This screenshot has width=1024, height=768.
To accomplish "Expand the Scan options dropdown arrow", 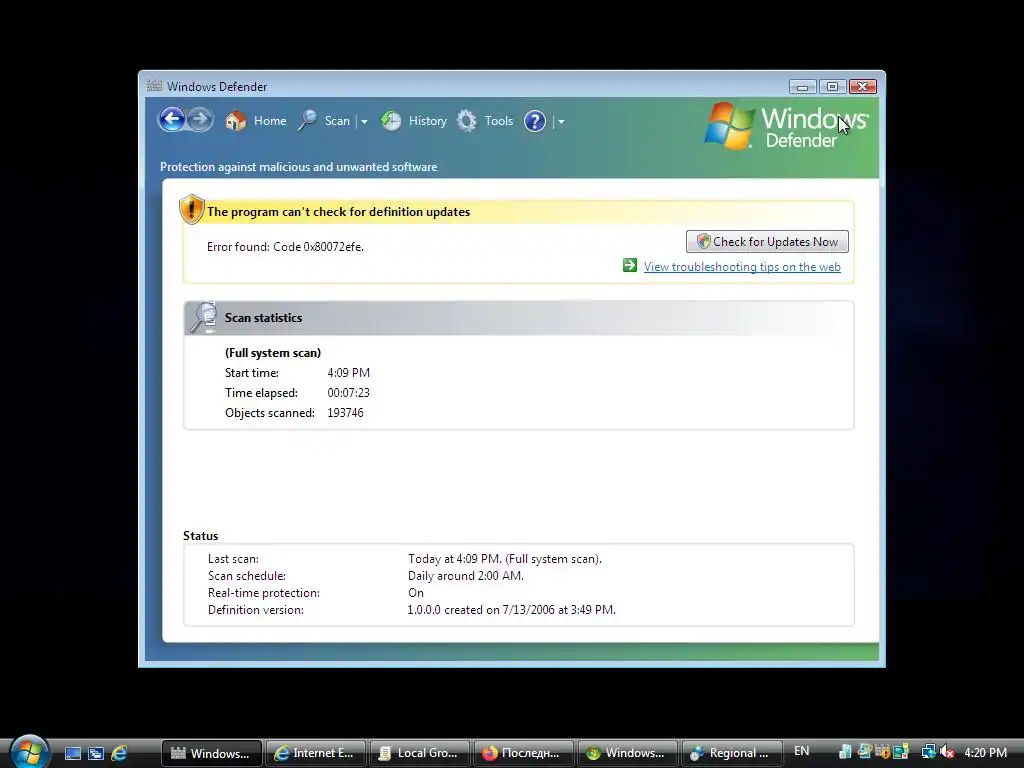I will [x=364, y=121].
